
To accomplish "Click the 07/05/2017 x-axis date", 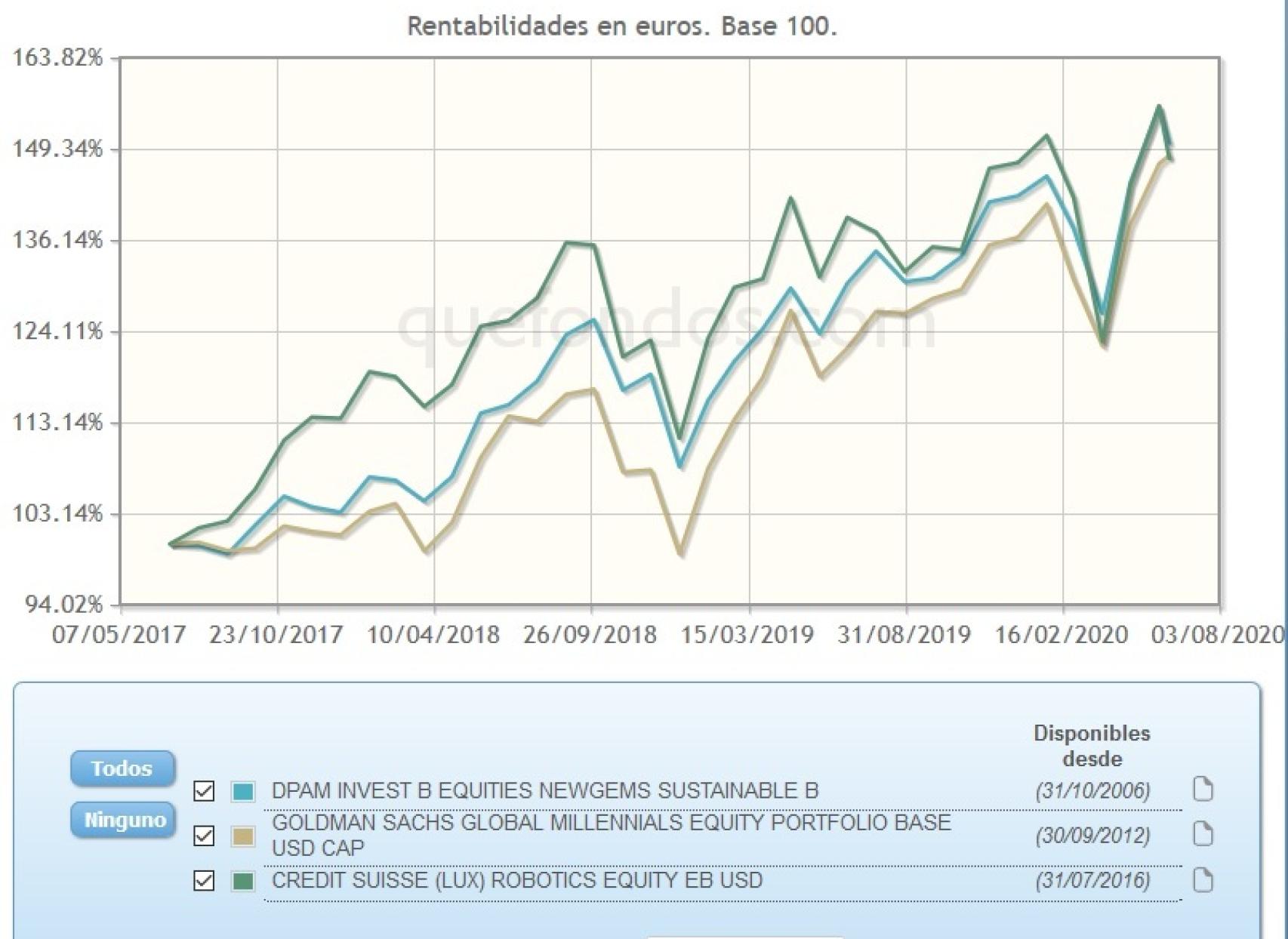I will tap(119, 635).
